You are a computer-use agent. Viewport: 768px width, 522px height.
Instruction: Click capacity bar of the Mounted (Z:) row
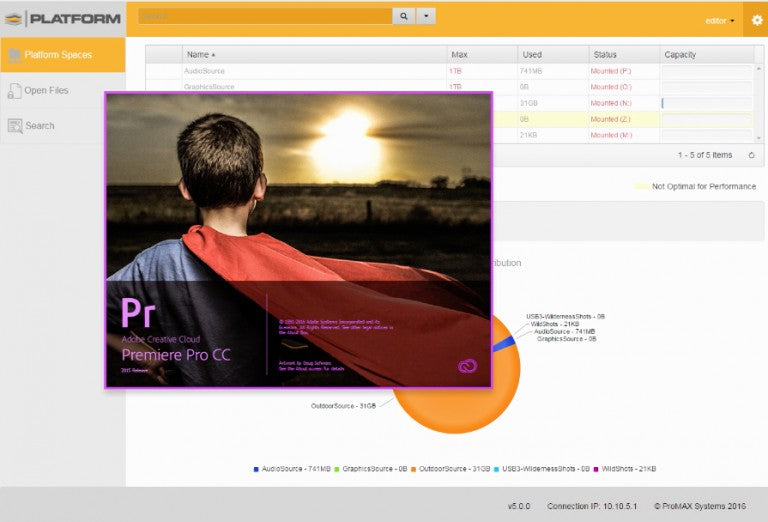pos(707,119)
